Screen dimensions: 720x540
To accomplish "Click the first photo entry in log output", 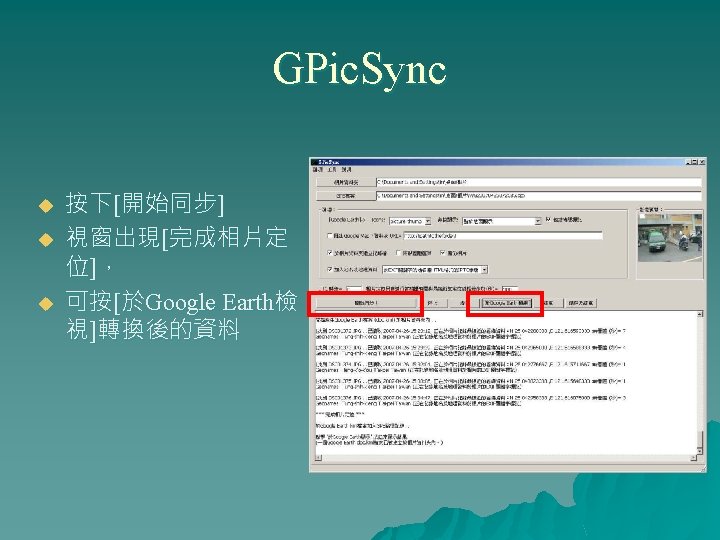I will (470, 333).
